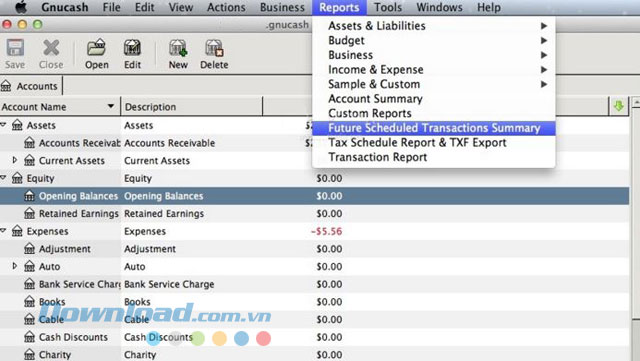Select the Adjustment description cell
The height and width of the screenshot is (361, 640).
point(150,249)
